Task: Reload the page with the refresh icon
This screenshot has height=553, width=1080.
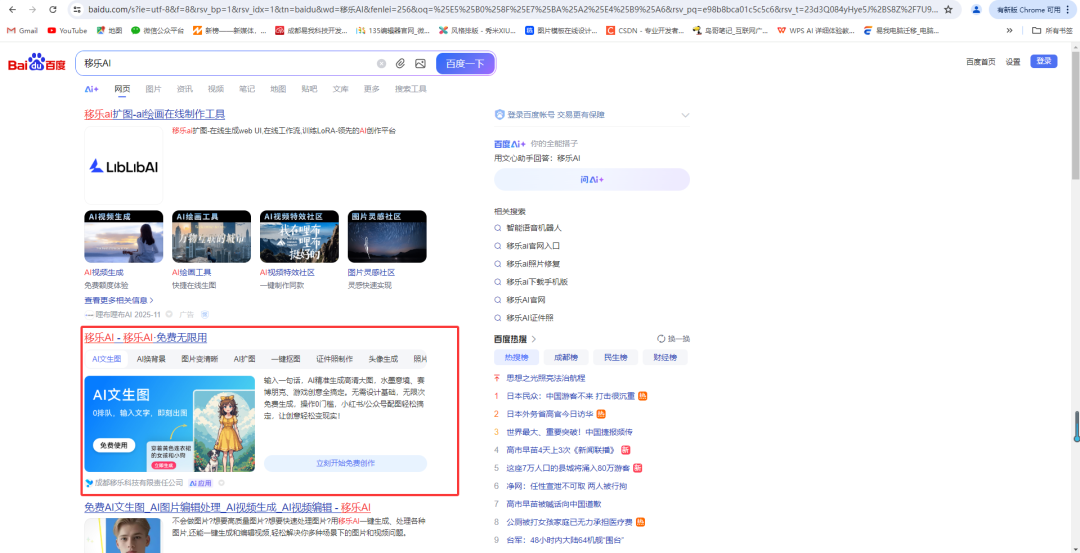Action: point(53,10)
